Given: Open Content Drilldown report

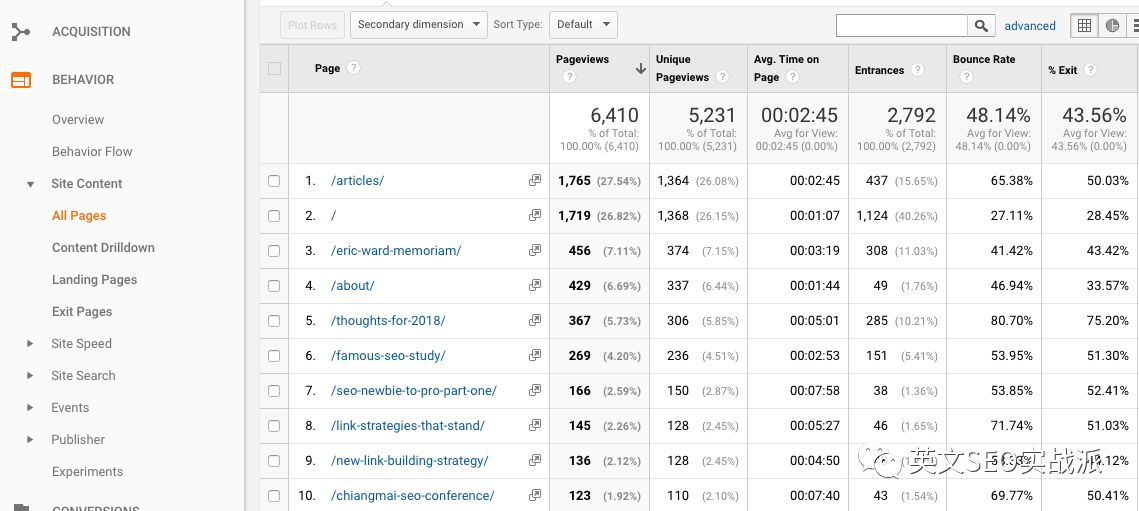Looking at the screenshot, I should coord(103,248).
